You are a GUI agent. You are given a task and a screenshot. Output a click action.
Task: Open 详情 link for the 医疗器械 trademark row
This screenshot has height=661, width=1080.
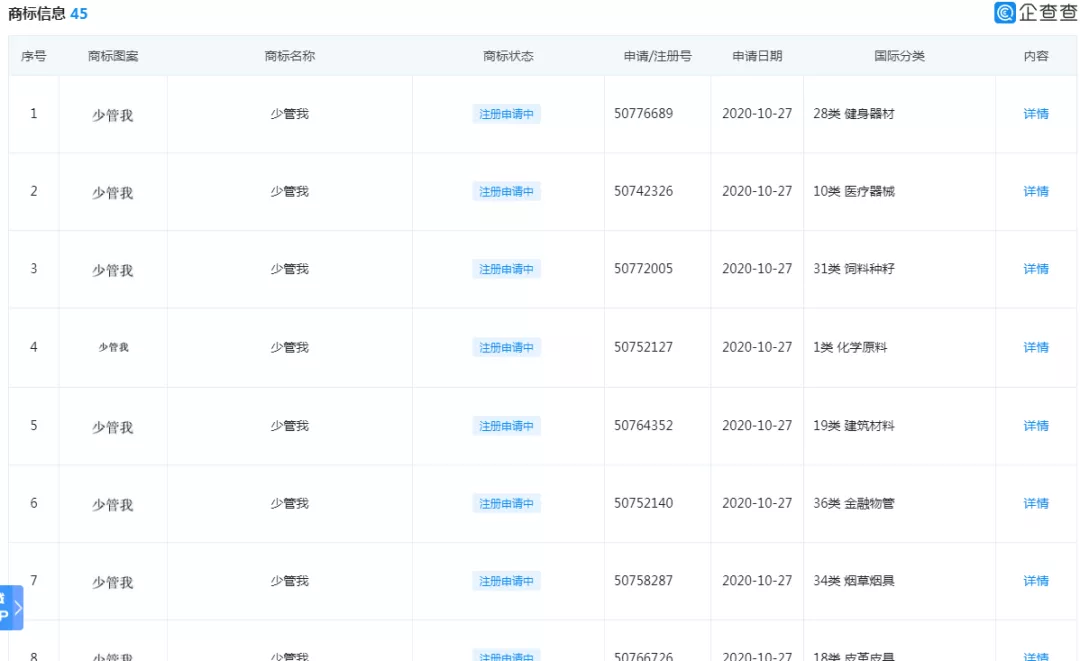[x=1035, y=191]
